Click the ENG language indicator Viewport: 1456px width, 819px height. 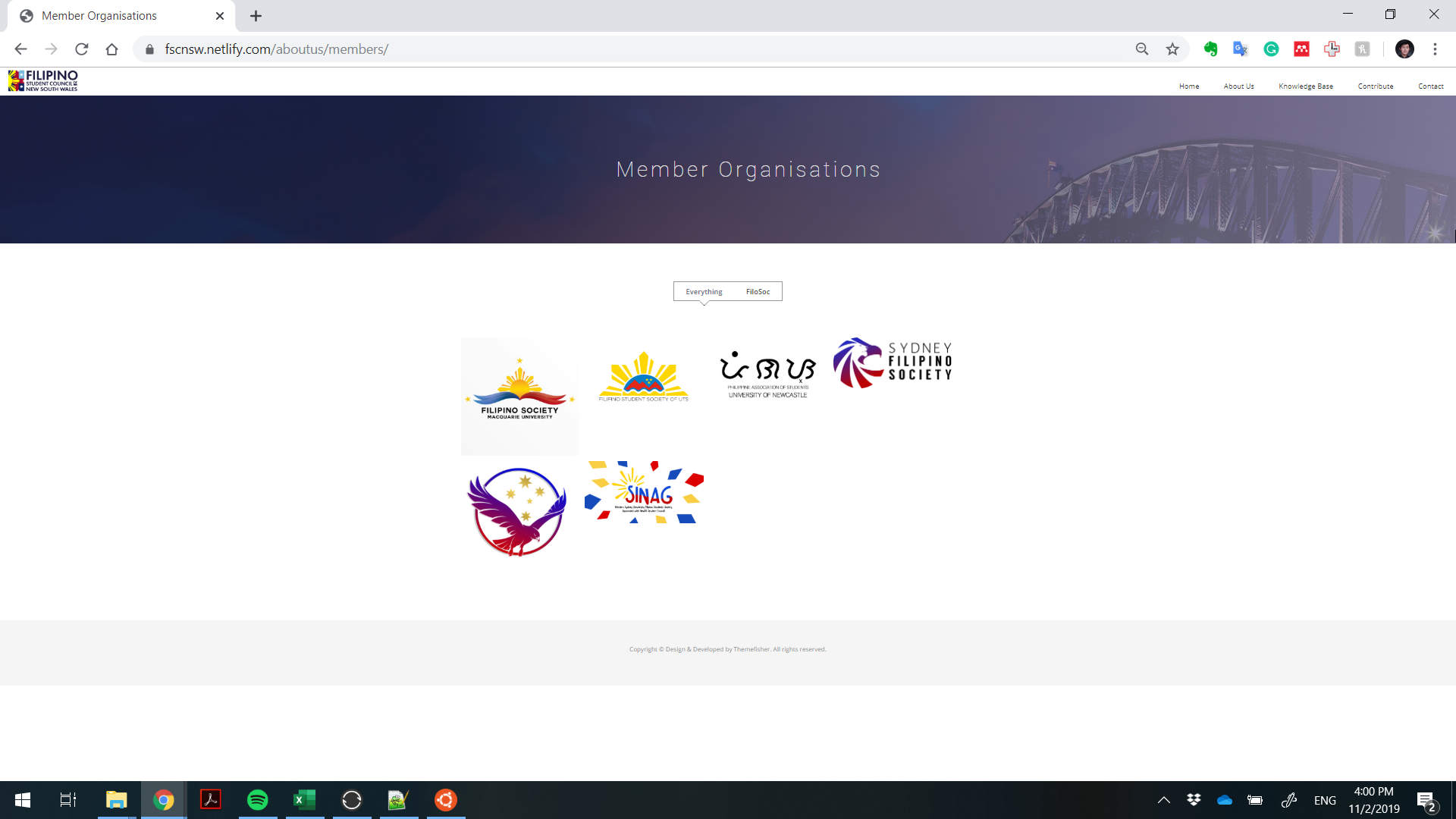(x=1325, y=801)
